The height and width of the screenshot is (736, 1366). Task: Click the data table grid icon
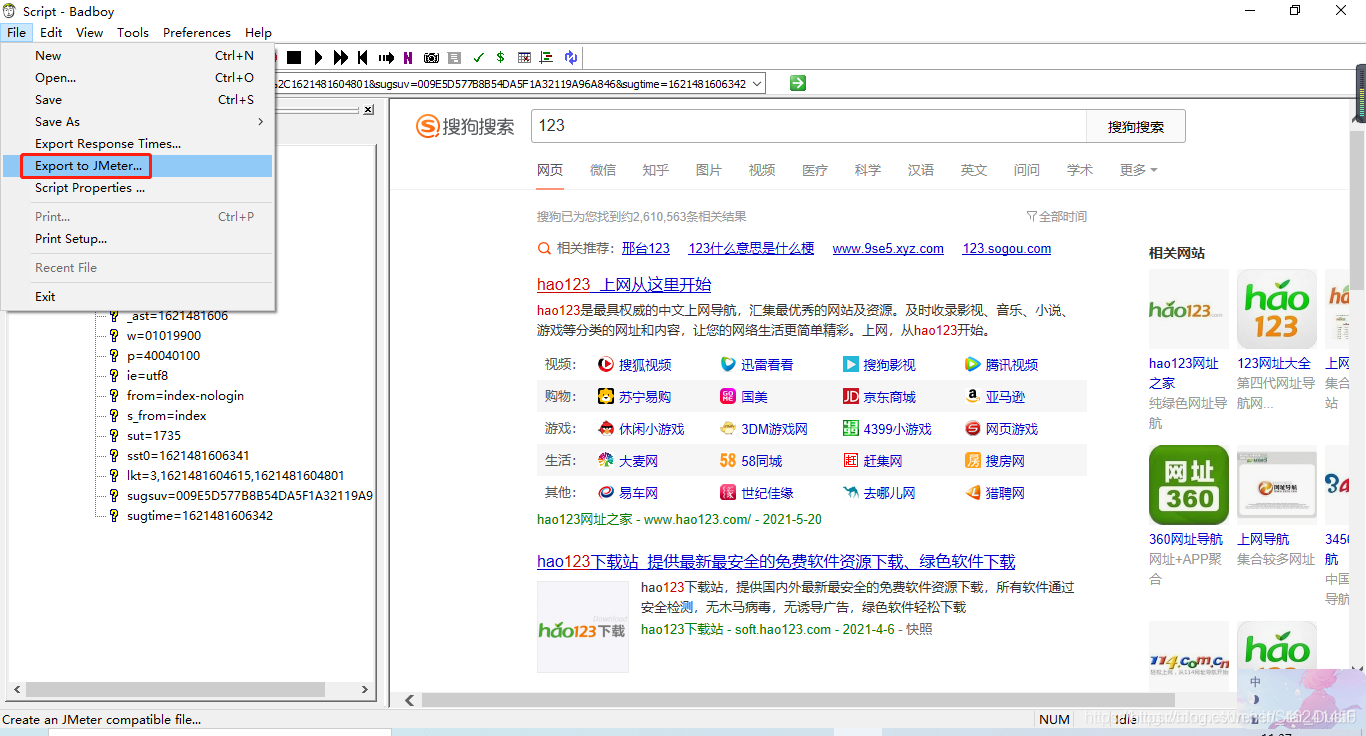click(524, 58)
